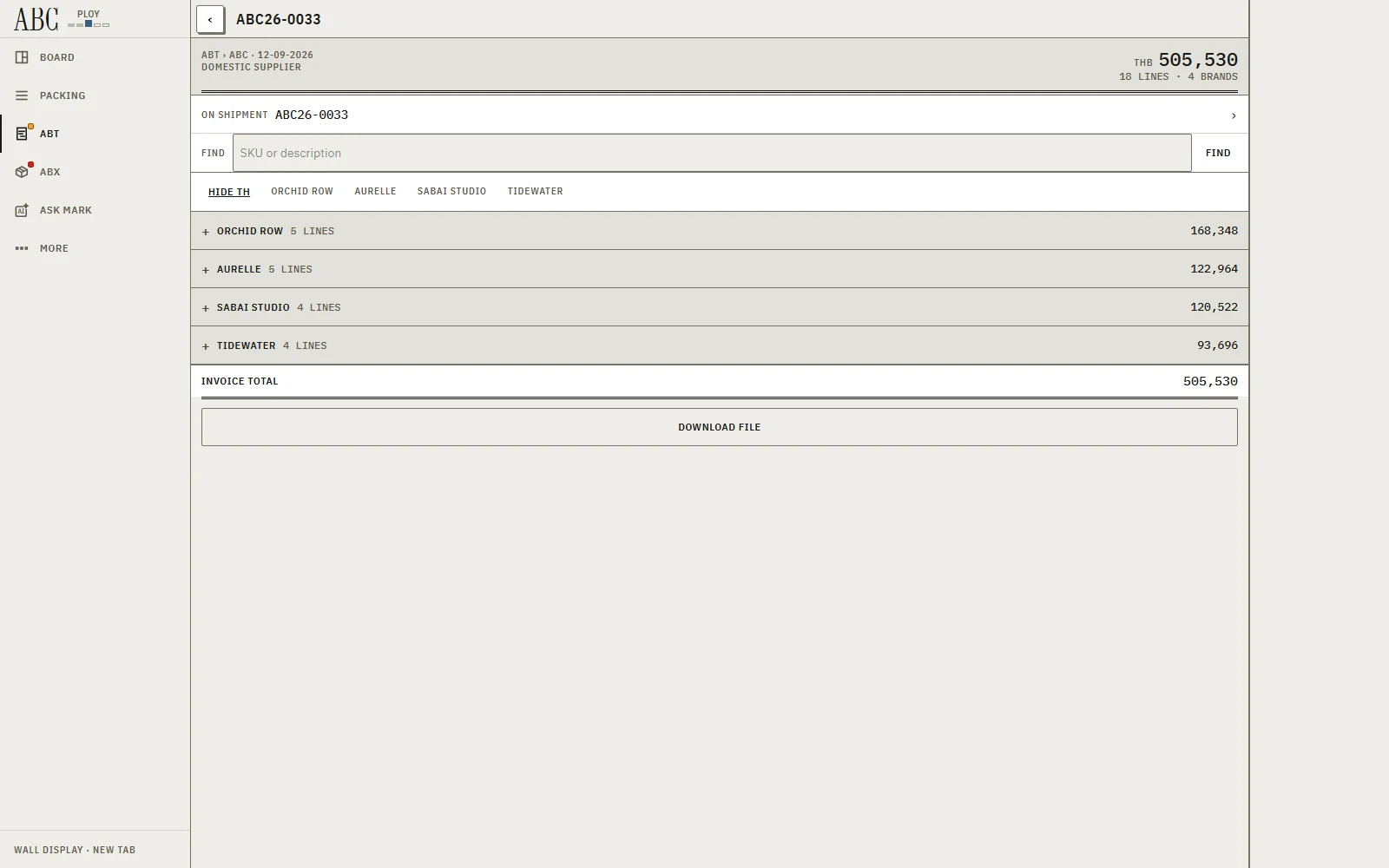Click the Aurelle total 122,964

pyautogui.click(x=1214, y=269)
